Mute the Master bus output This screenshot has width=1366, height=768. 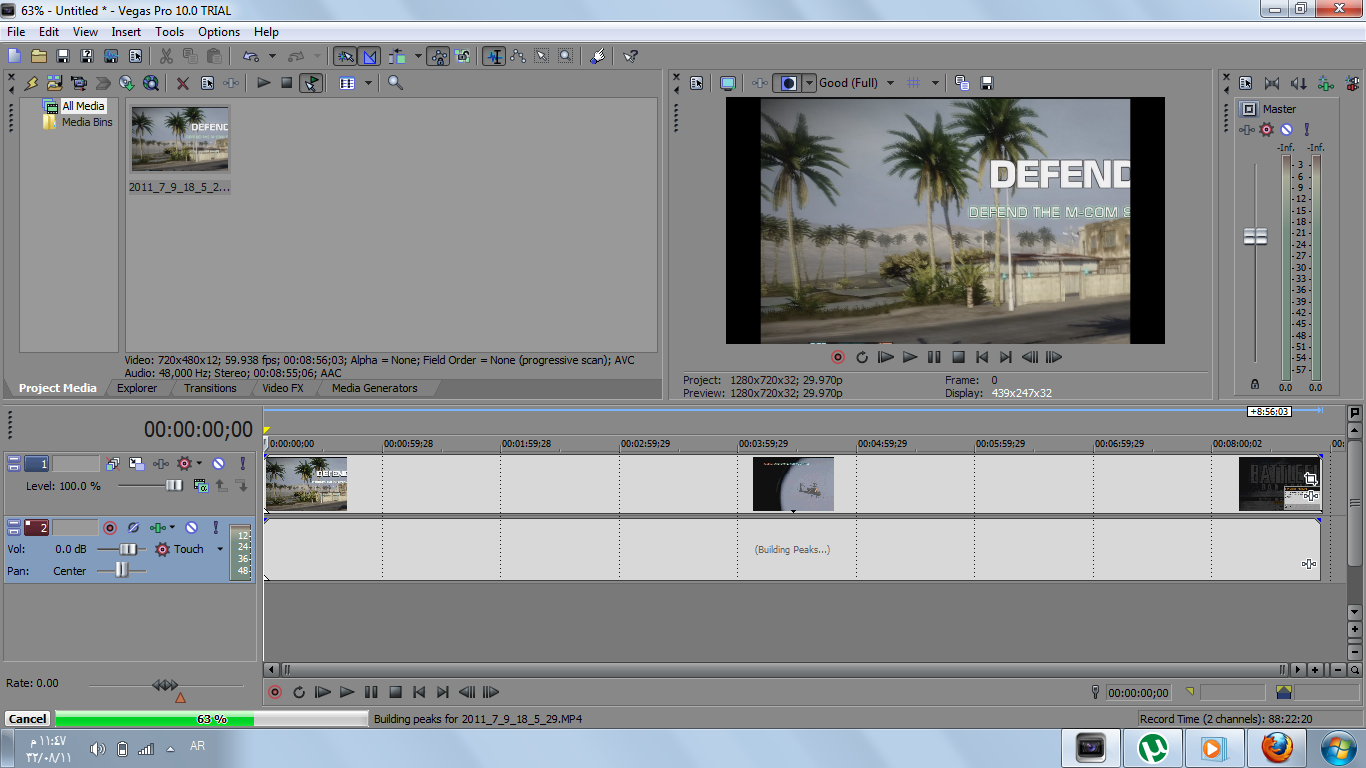(x=1286, y=130)
